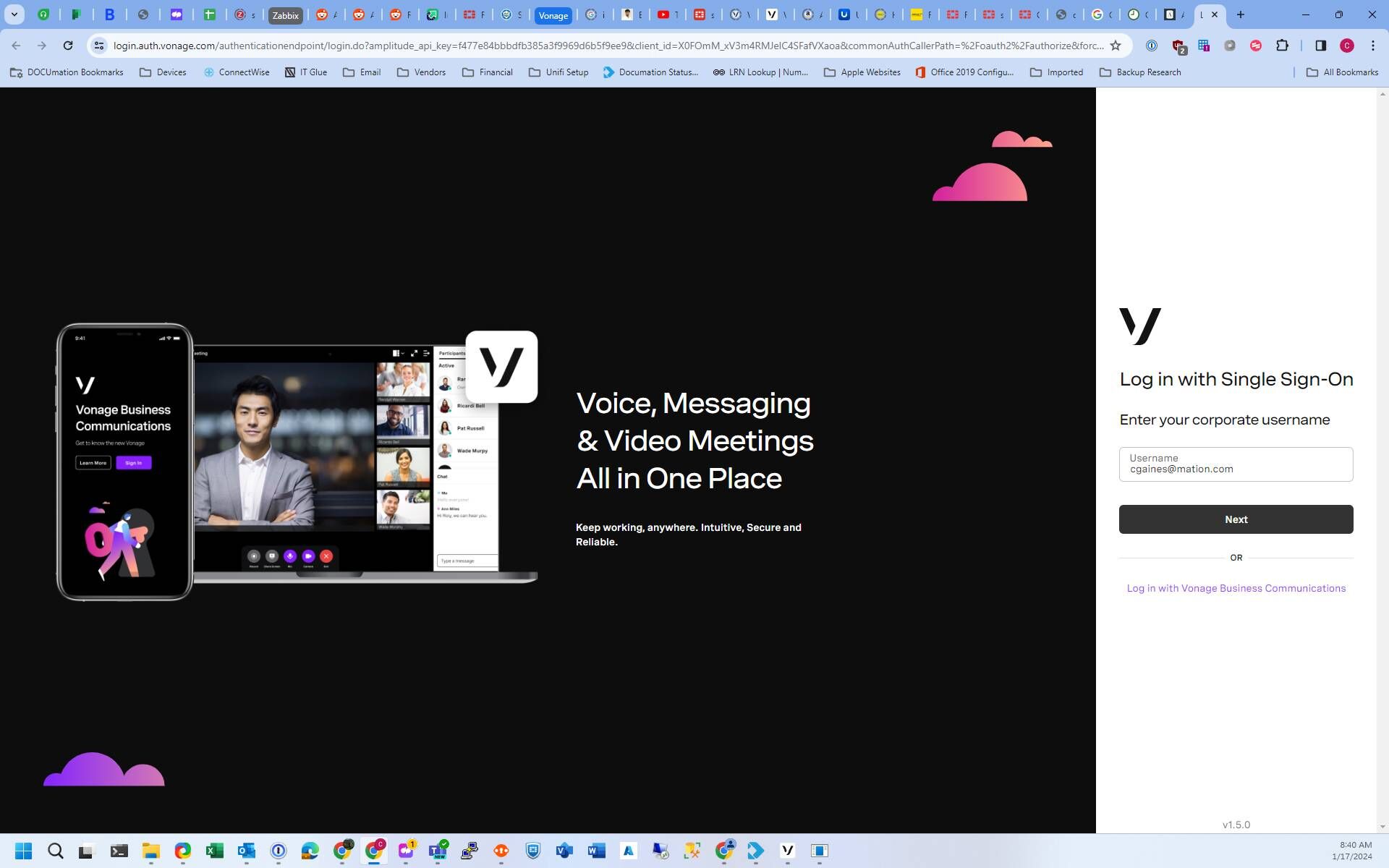Switch to the Vonage browser tab
This screenshot has width=1389, height=868.
[x=553, y=15]
